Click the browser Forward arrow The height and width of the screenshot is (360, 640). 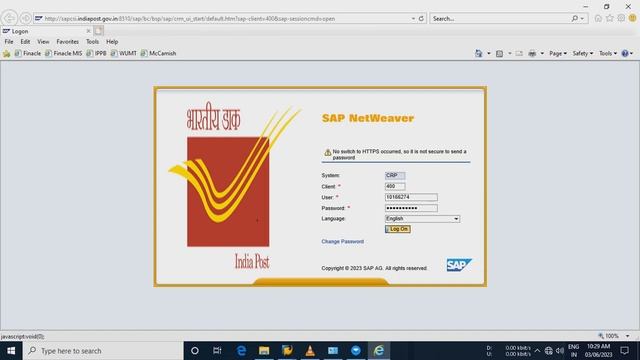point(26,18)
